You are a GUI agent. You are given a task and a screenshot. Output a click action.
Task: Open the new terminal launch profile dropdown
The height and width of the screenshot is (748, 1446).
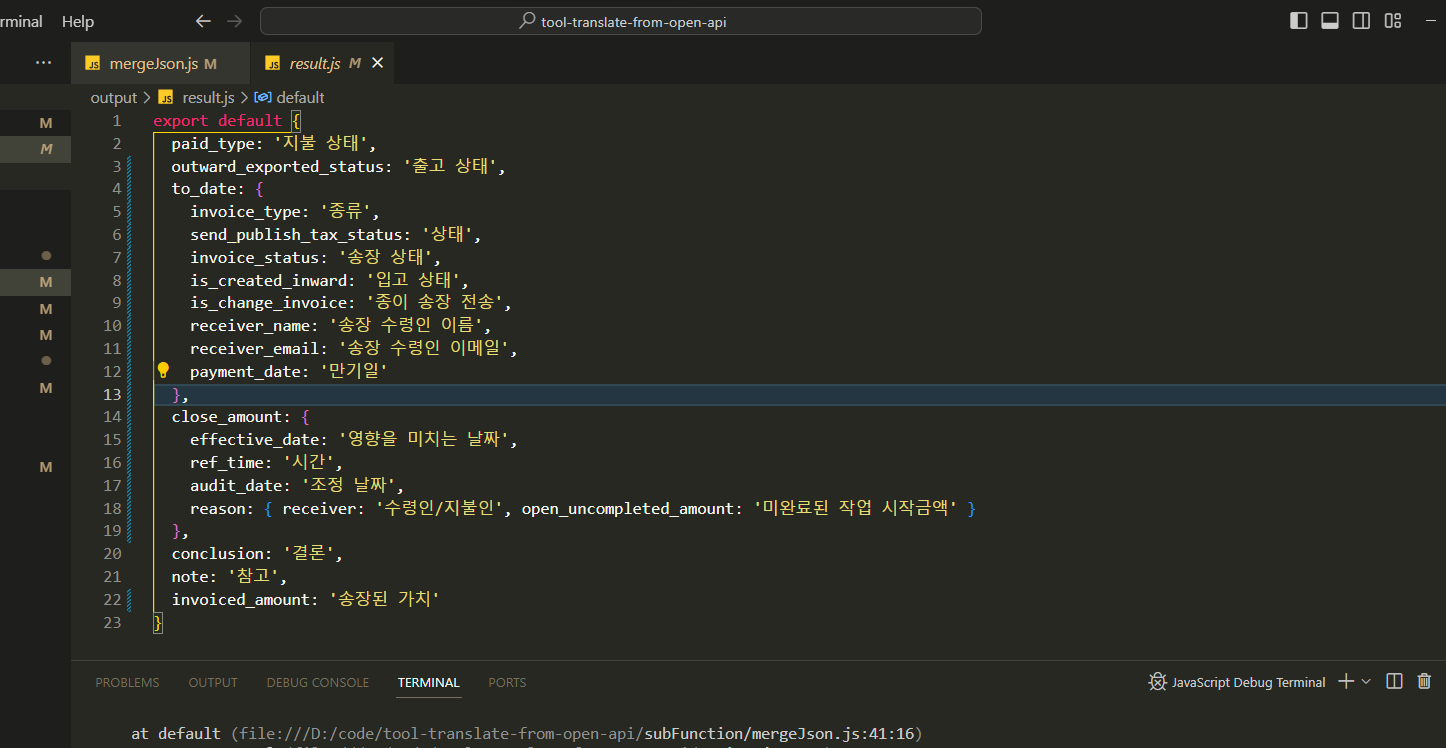[x=1366, y=681]
